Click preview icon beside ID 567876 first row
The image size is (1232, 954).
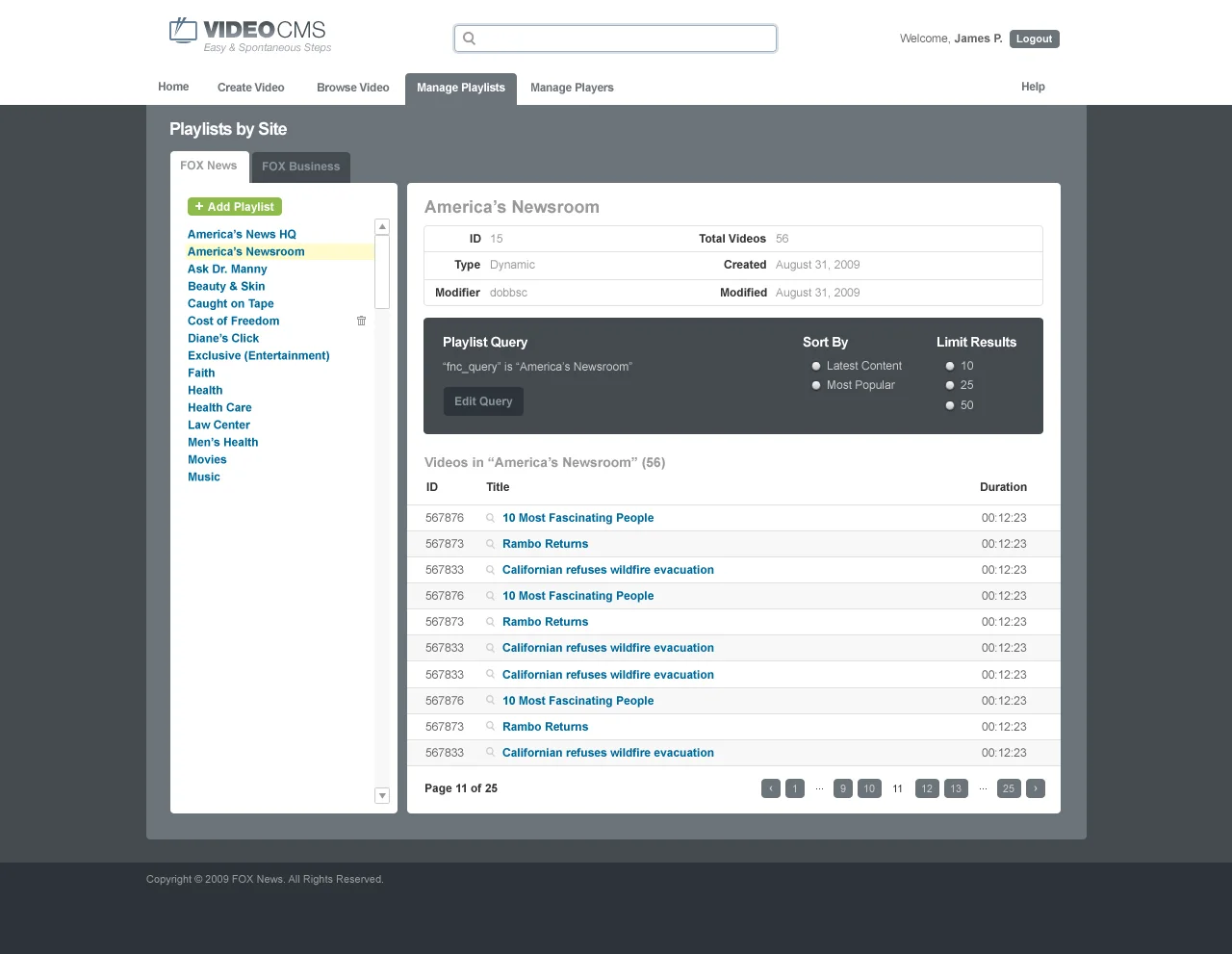coord(490,518)
